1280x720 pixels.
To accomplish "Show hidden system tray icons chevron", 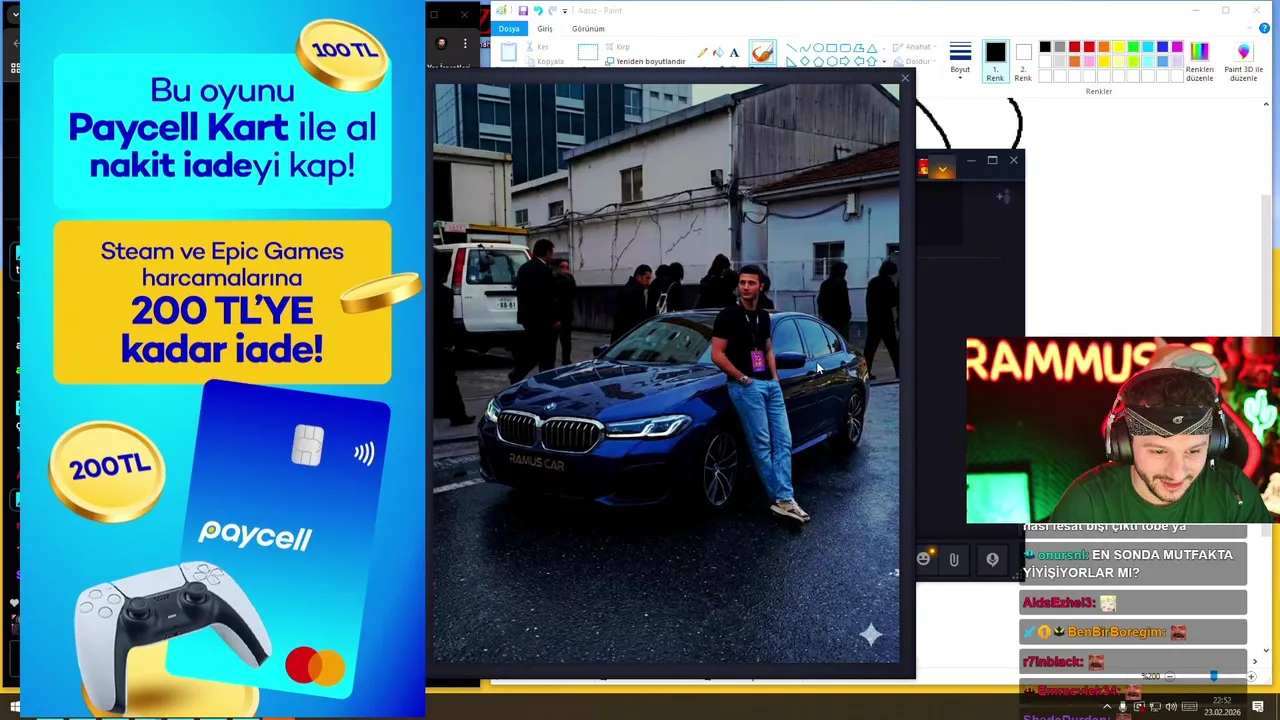I will 1107,707.
